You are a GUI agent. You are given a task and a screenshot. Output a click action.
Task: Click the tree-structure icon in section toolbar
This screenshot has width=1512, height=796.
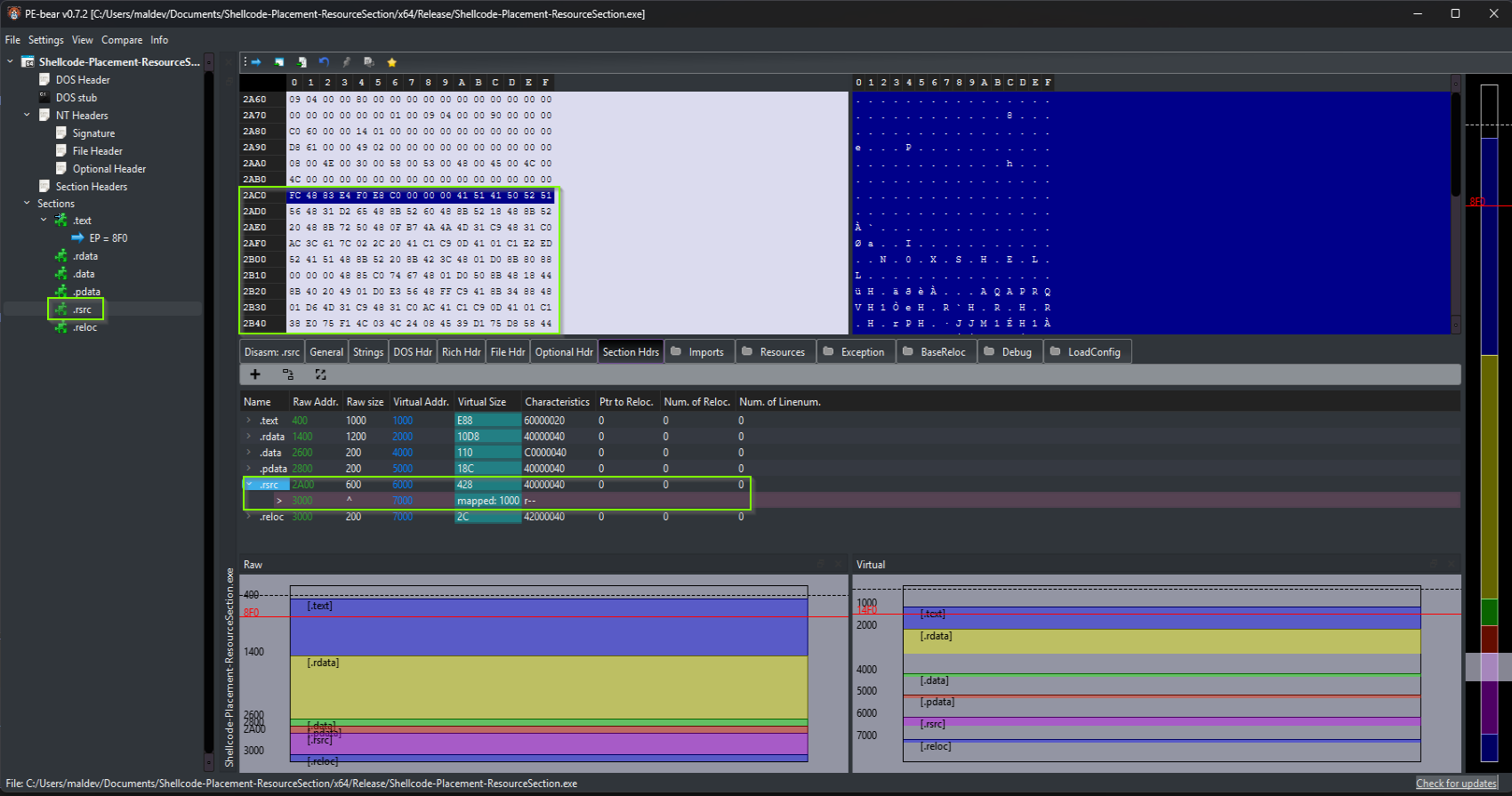(x=288, y=374)
